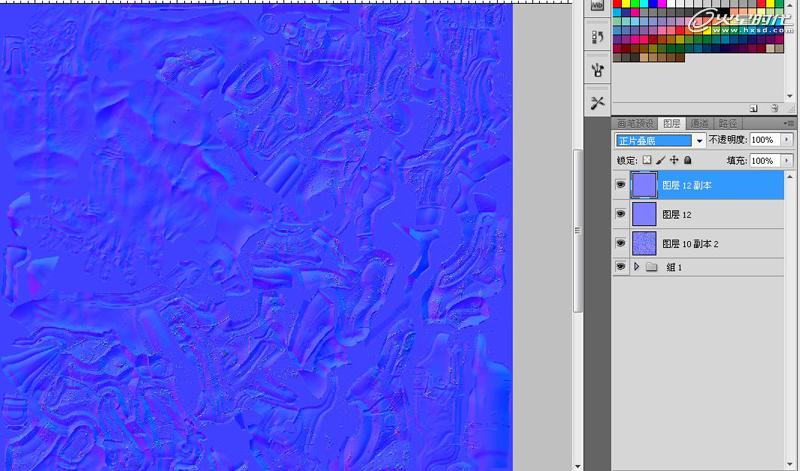The width and height of the screenshot is (800, 471).
Task: Toggle lock all padlock icon
Action: [x=687, y=160]
